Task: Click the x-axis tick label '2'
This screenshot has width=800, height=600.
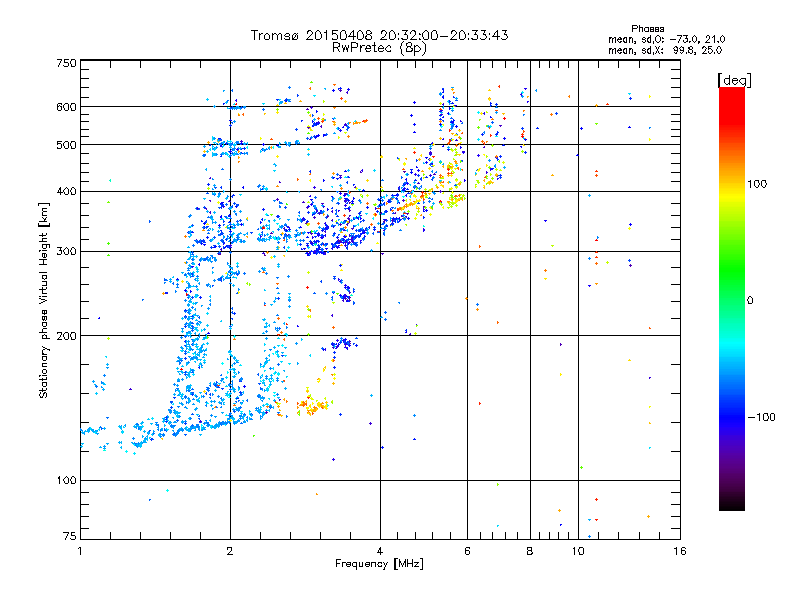Action: (230, 551)
